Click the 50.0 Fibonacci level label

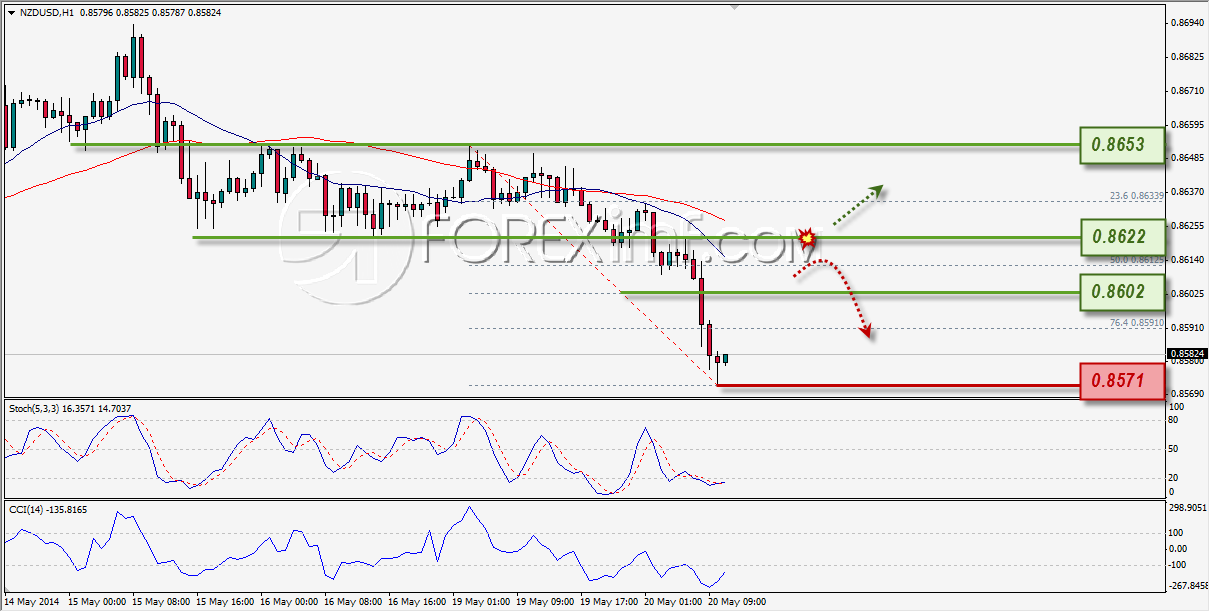1137,260
